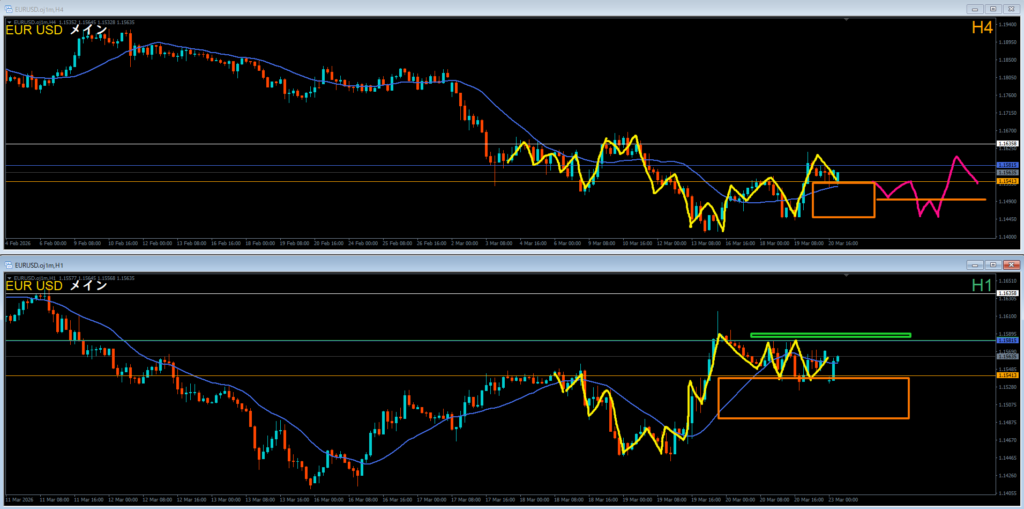Click 1.17600 on the H4 price scale
1024x509 pixels.
coord(1006,95)
